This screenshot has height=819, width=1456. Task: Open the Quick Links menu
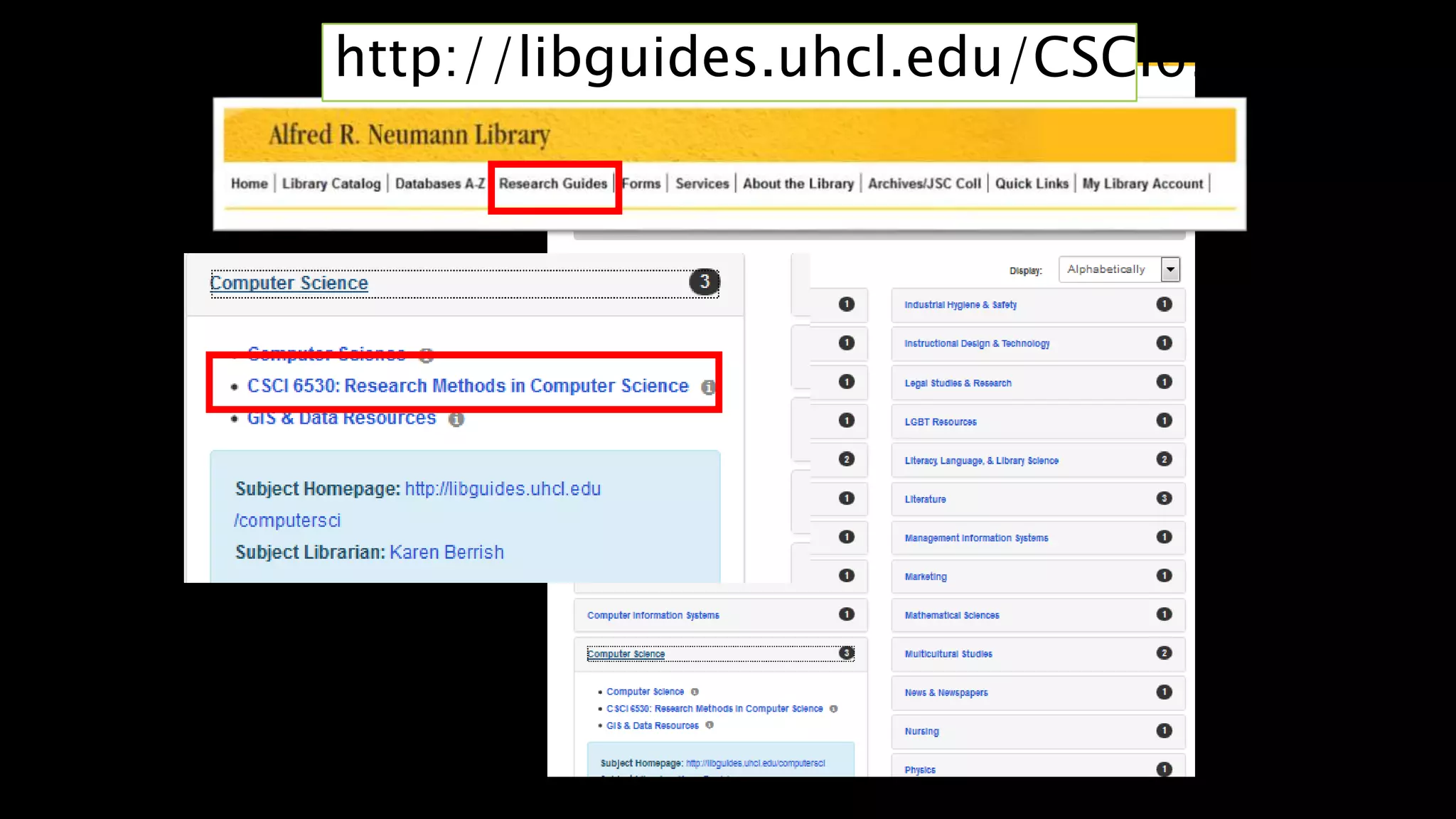(x=1032, y=183)
